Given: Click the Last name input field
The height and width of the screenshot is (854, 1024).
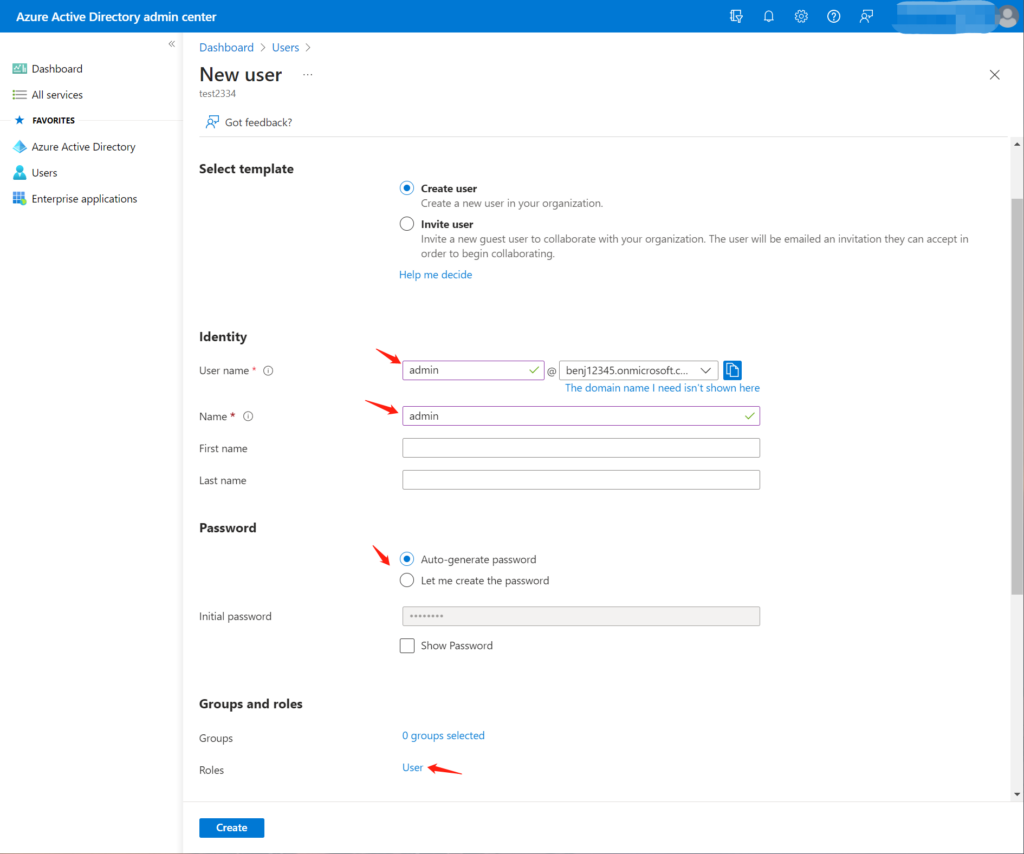Looking at the screenshot, I should click(581, 480).
